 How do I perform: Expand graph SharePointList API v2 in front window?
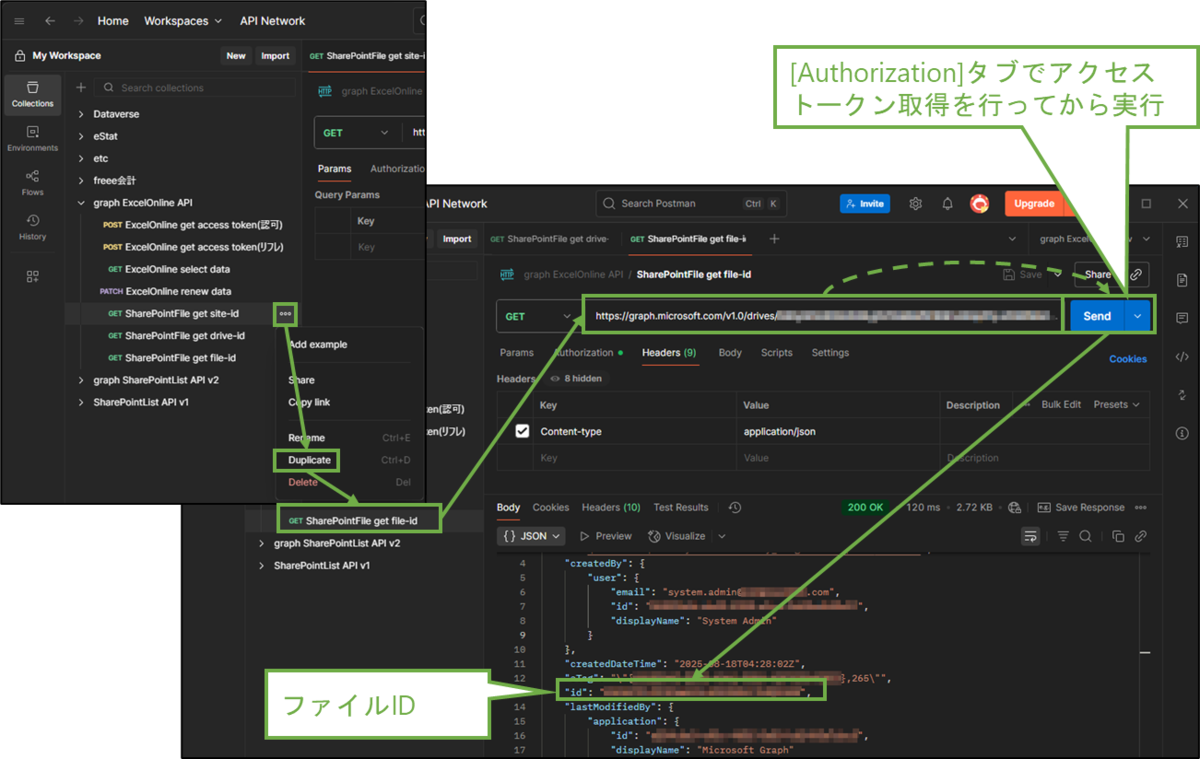click(262, 544)
